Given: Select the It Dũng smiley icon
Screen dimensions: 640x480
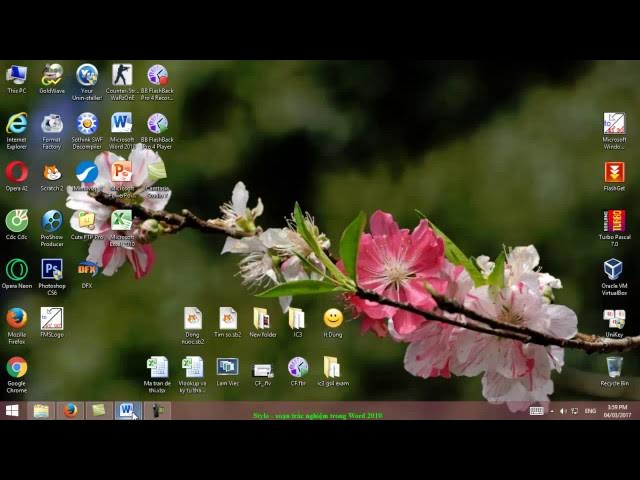Looking at the screenshot, I should pyautogui.click(x=333, y=322).
